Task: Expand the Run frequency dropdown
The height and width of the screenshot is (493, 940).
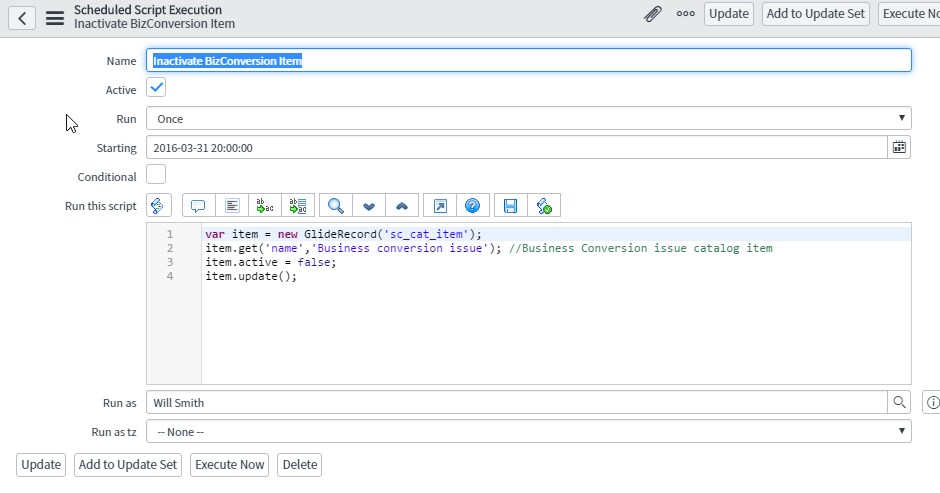Action: point(528,119)
